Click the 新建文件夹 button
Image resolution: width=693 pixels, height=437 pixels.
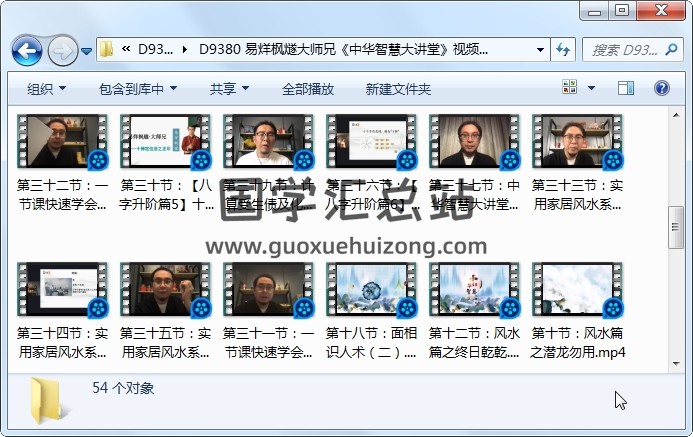(x=398, y=89)
